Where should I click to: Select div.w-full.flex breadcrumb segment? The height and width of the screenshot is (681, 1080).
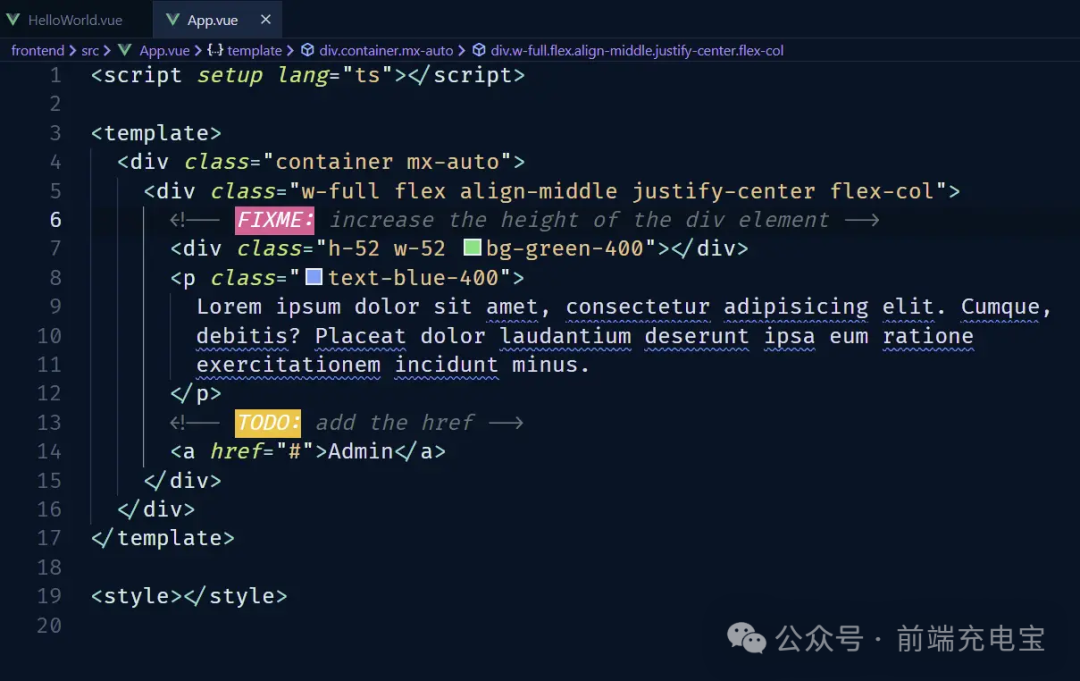click(x=636, y=50)
